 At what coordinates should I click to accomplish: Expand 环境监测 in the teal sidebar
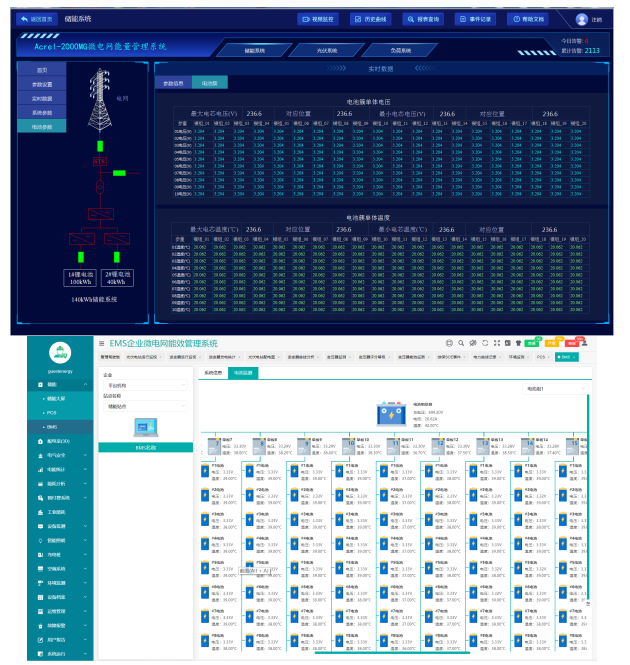pos(60,582)
